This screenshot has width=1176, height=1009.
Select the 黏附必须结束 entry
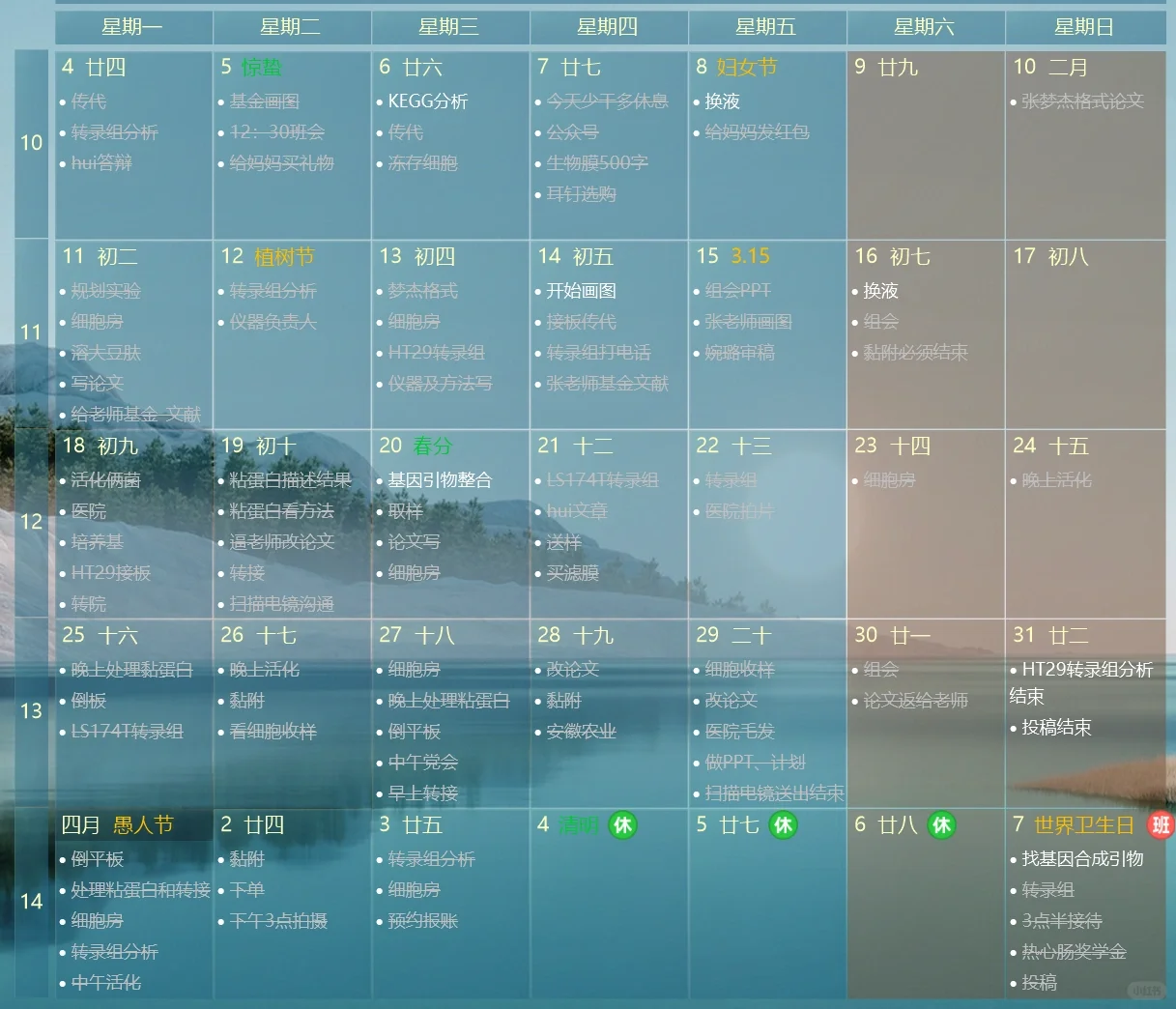pyautogui.click(x=916, y=353)
